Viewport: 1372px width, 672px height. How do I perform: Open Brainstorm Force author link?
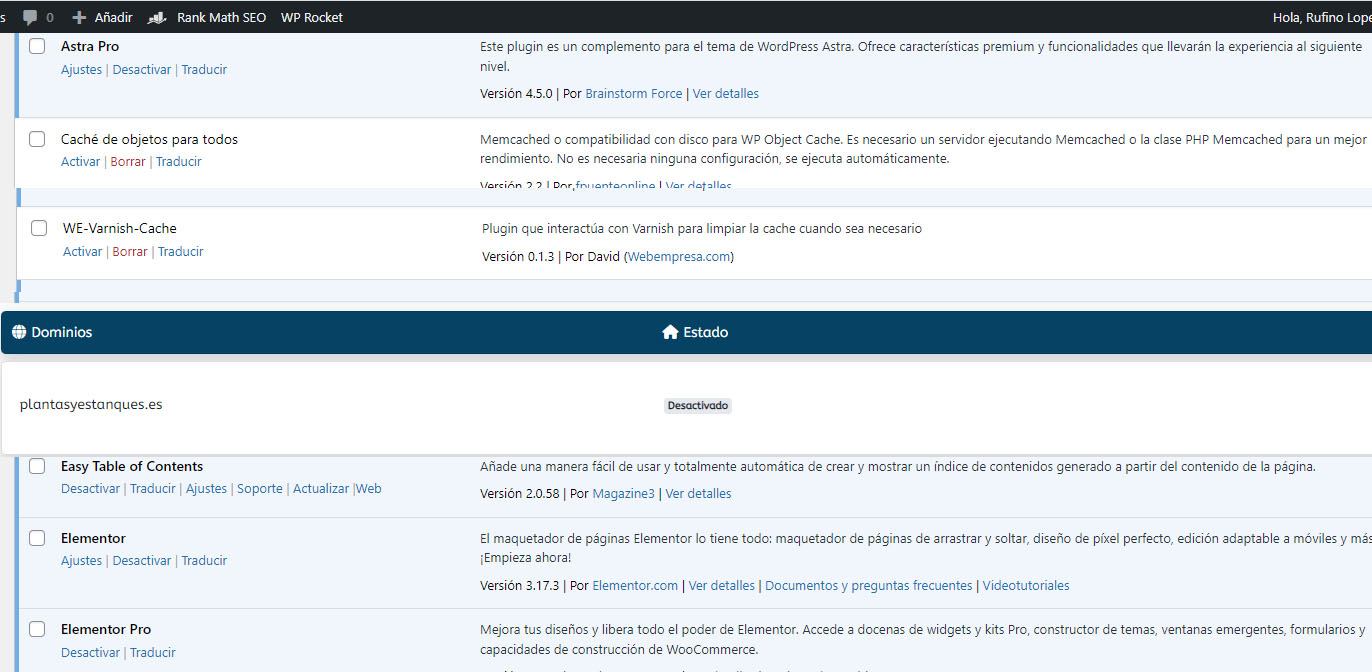(x=634, y=94)
